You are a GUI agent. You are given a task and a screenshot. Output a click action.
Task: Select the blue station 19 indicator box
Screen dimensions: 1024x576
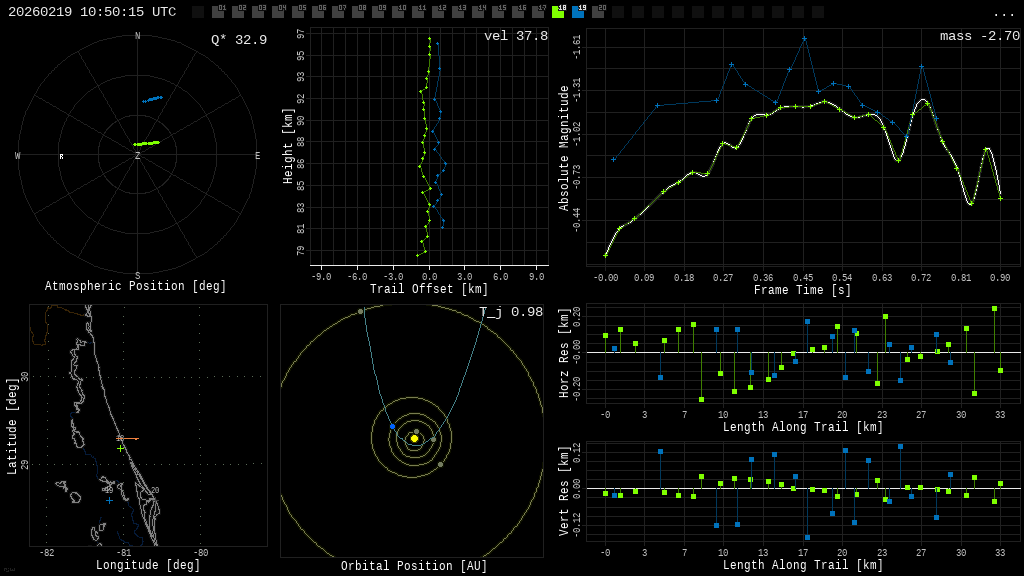tap(578, 12)
